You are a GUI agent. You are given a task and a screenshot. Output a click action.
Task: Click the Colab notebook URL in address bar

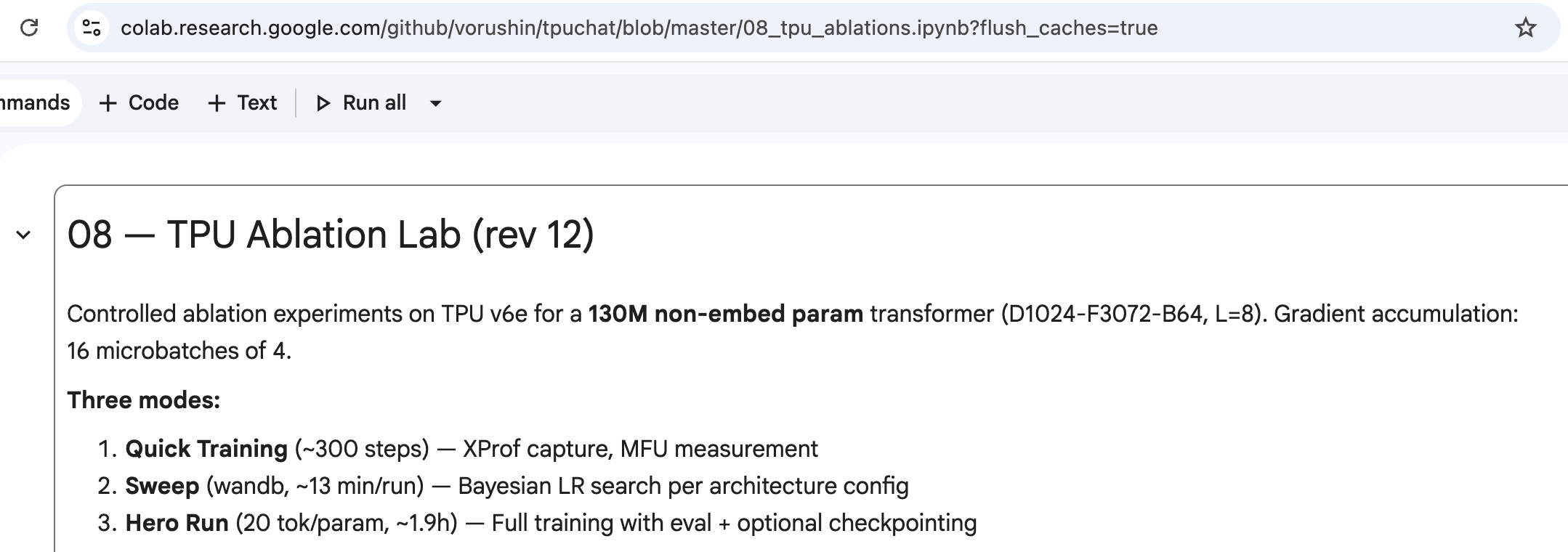pyautogui.click(x=639, y=28)
